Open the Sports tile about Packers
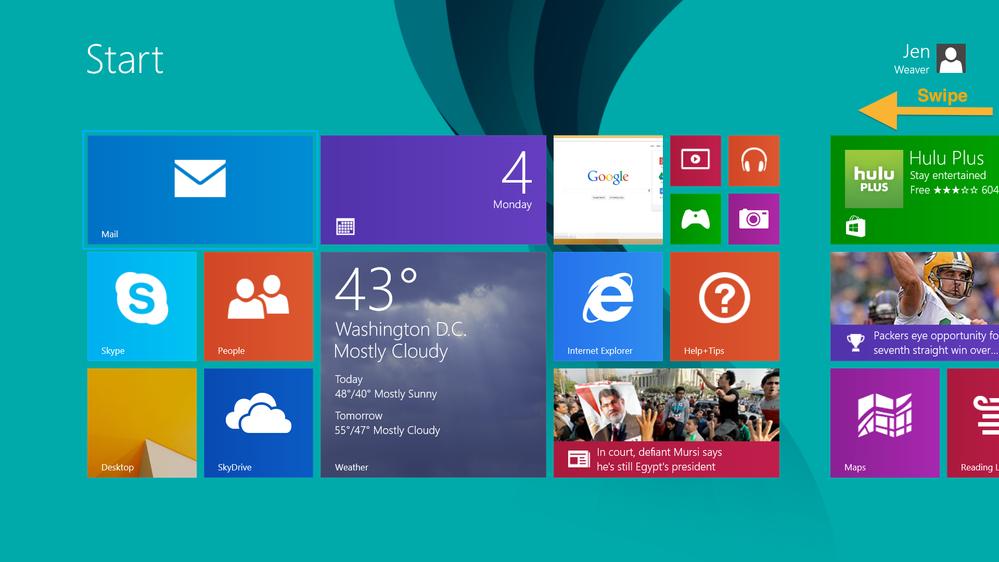999x562 pixels. pyautogui.click(x=914, y=306)
